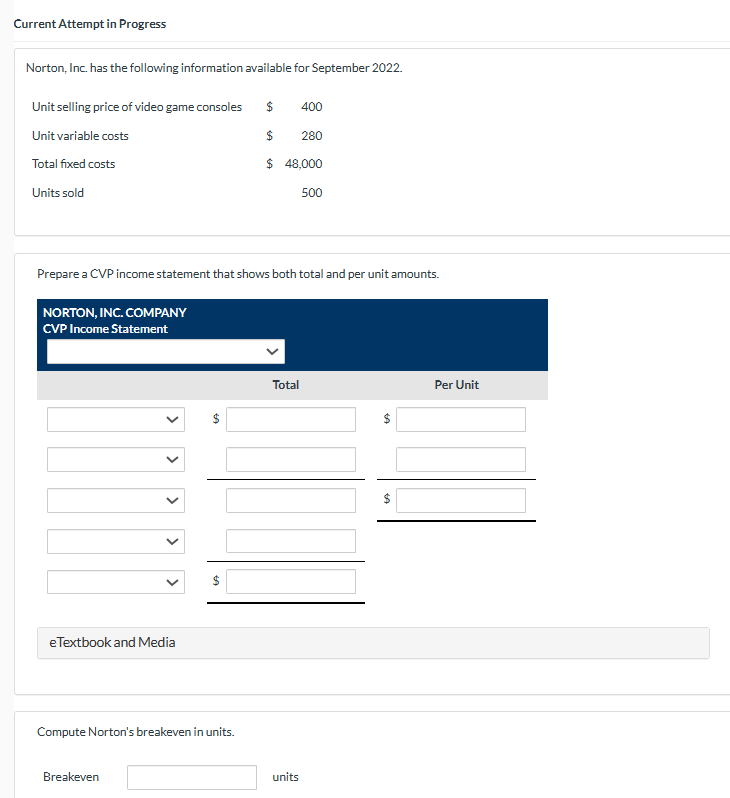This screenshot has height=798, width=730.
Task: Click second row Per Unit amount field
Action: coord(461,460)
